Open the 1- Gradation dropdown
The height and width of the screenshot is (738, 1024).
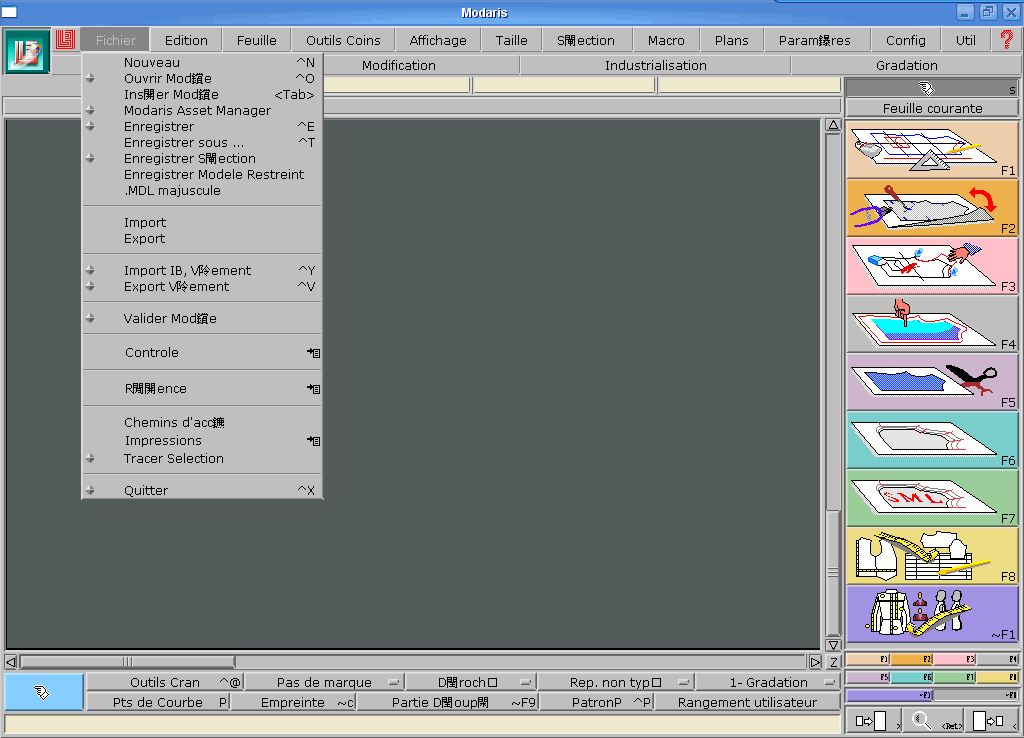coord(768,682)
